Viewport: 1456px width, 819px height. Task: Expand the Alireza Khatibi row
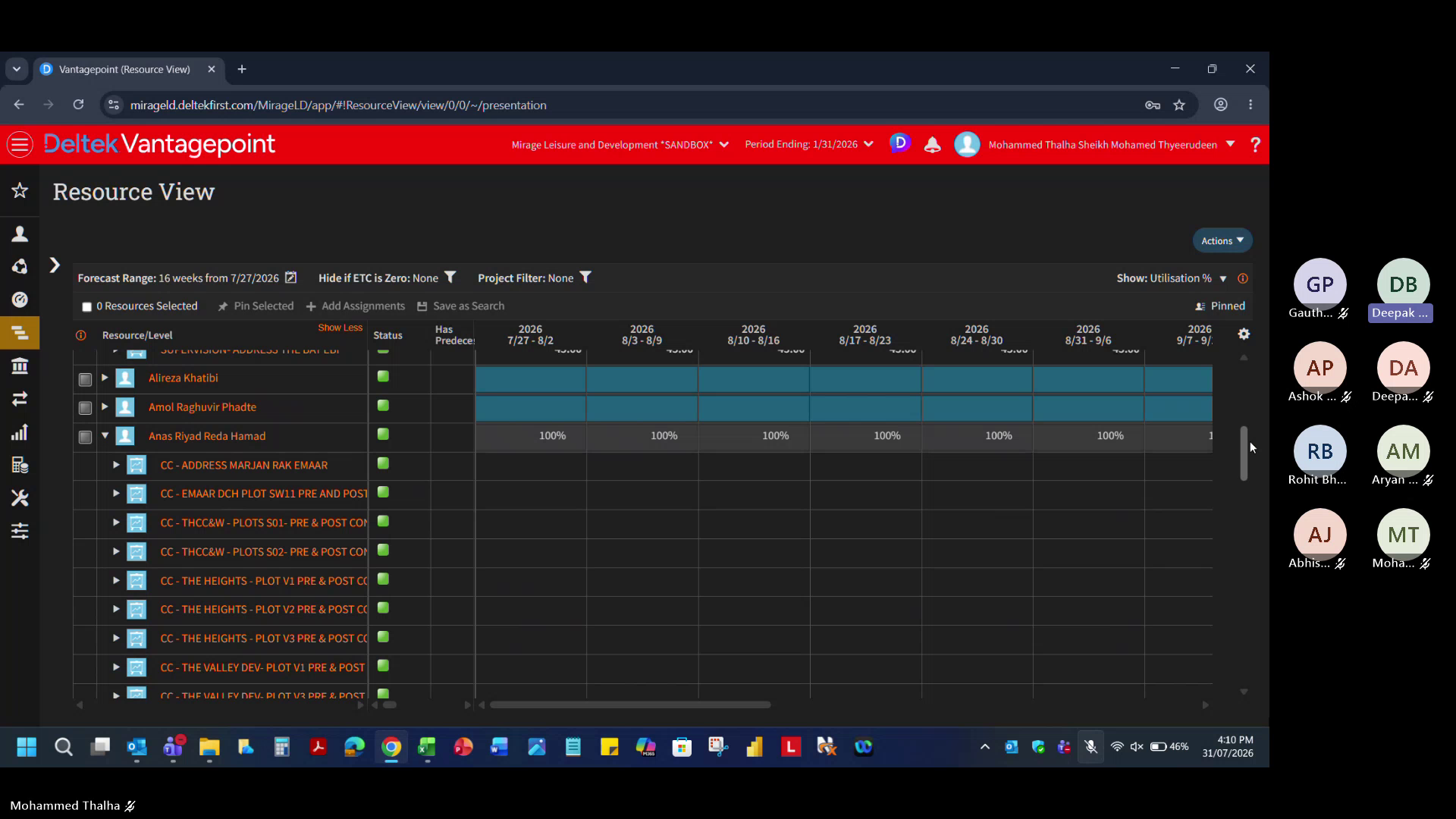105,377
